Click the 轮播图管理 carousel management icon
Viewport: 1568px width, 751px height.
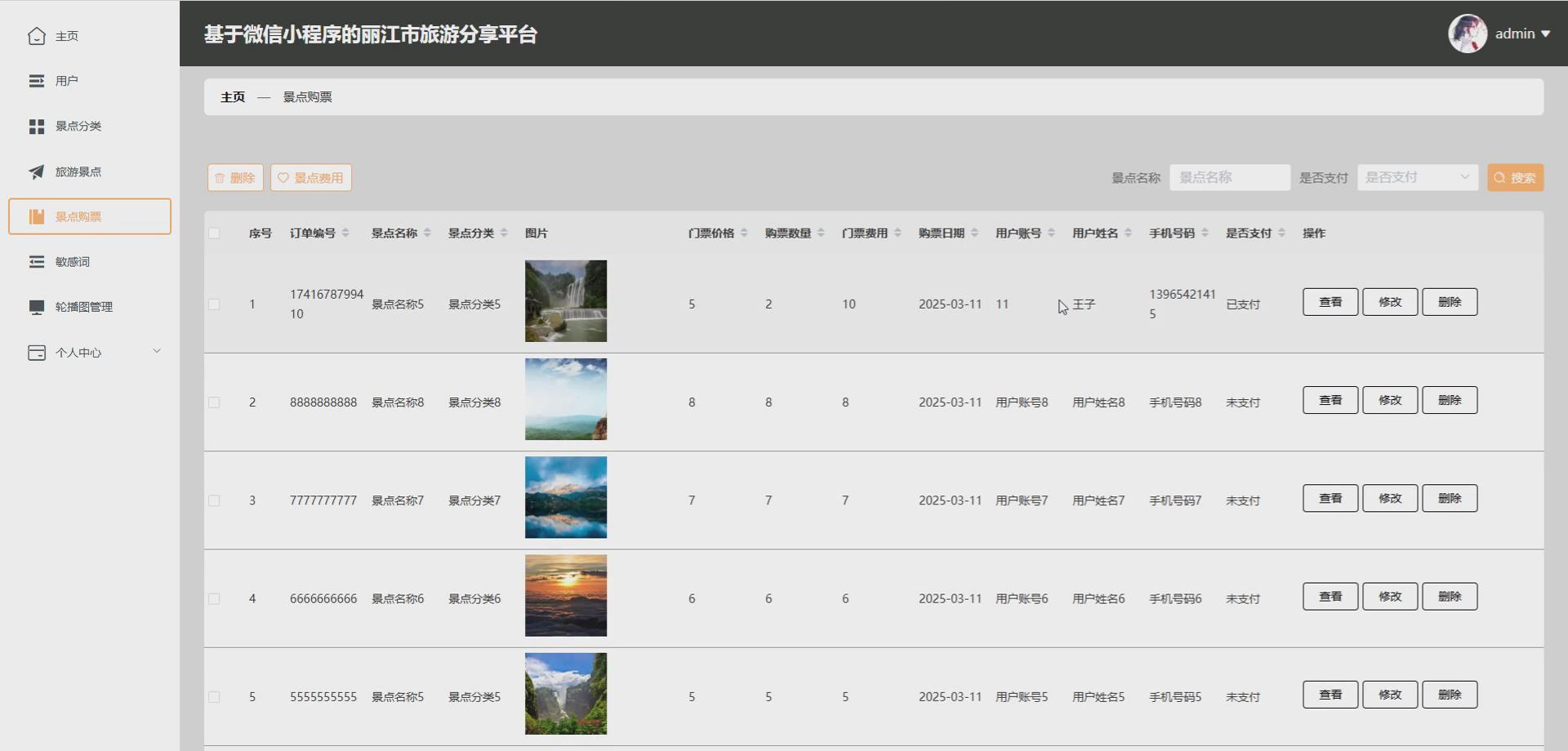[36, 307]
